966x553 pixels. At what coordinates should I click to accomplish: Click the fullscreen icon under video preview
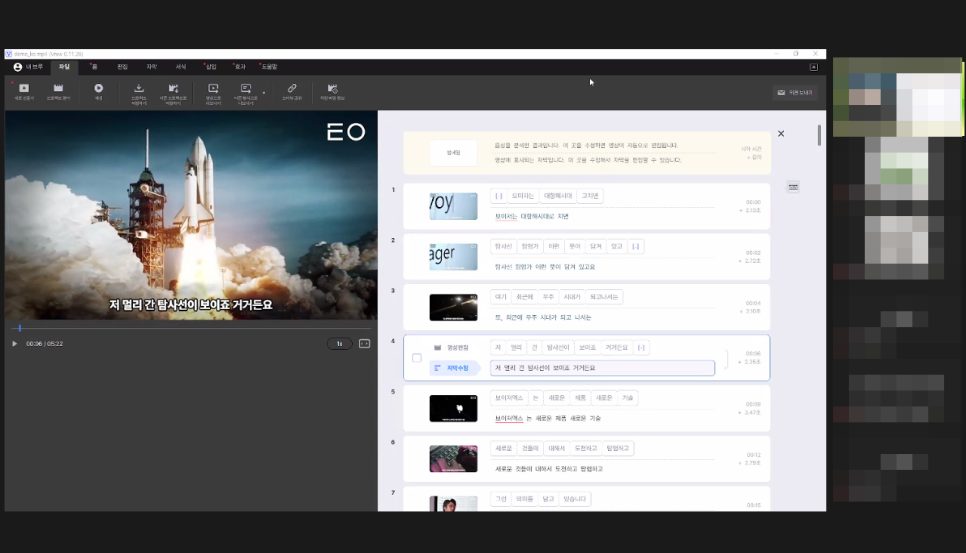click(x=365, y=344)
